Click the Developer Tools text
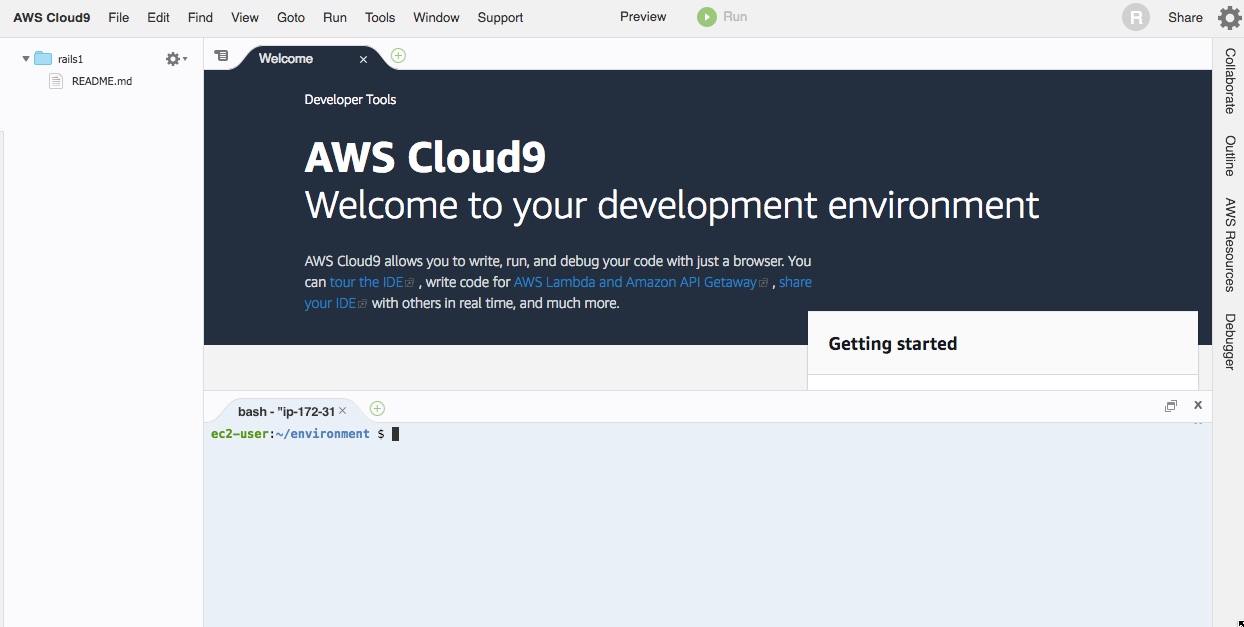 click(x=350, y=100)
